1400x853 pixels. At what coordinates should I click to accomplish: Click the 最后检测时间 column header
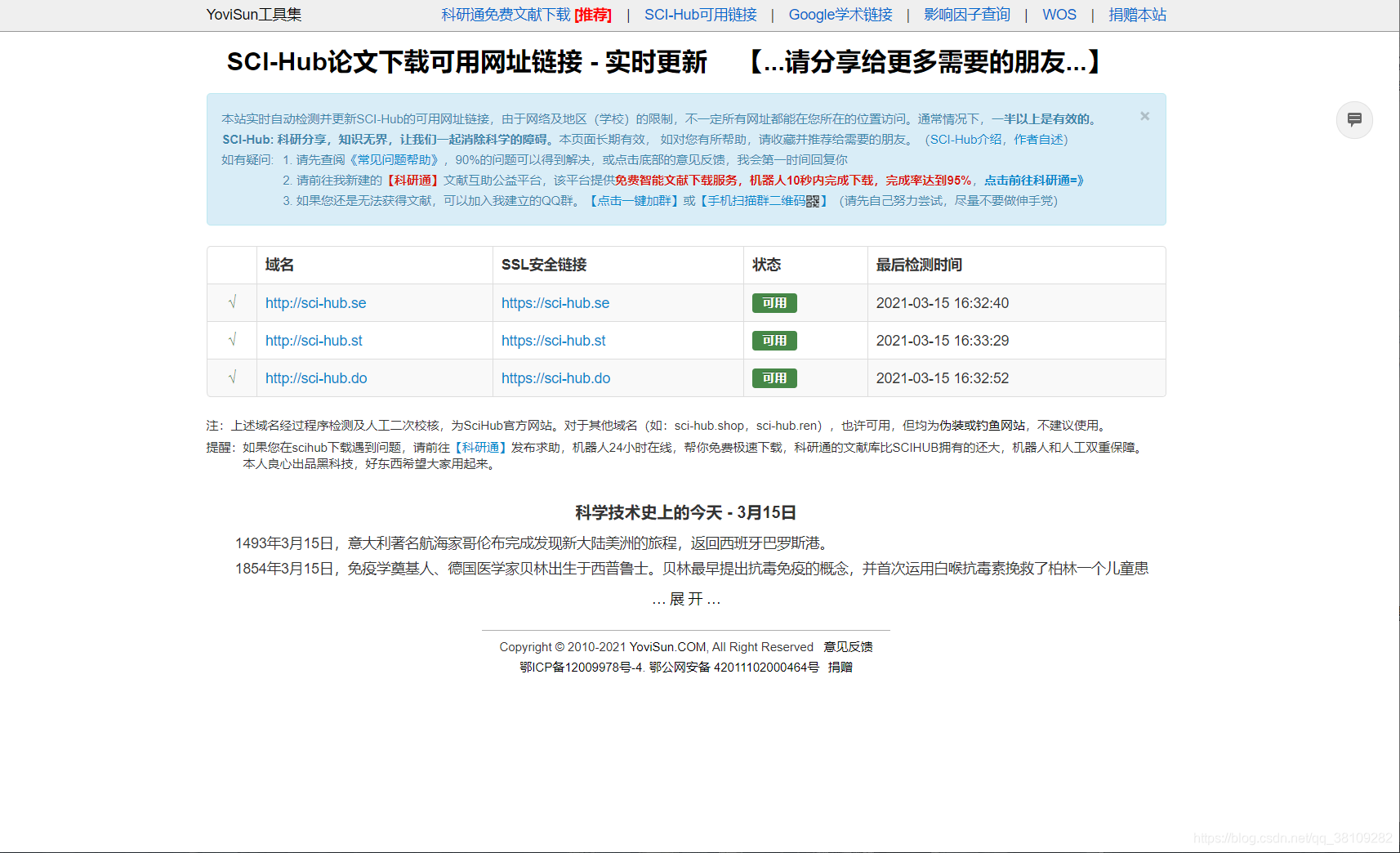(919, 265)
